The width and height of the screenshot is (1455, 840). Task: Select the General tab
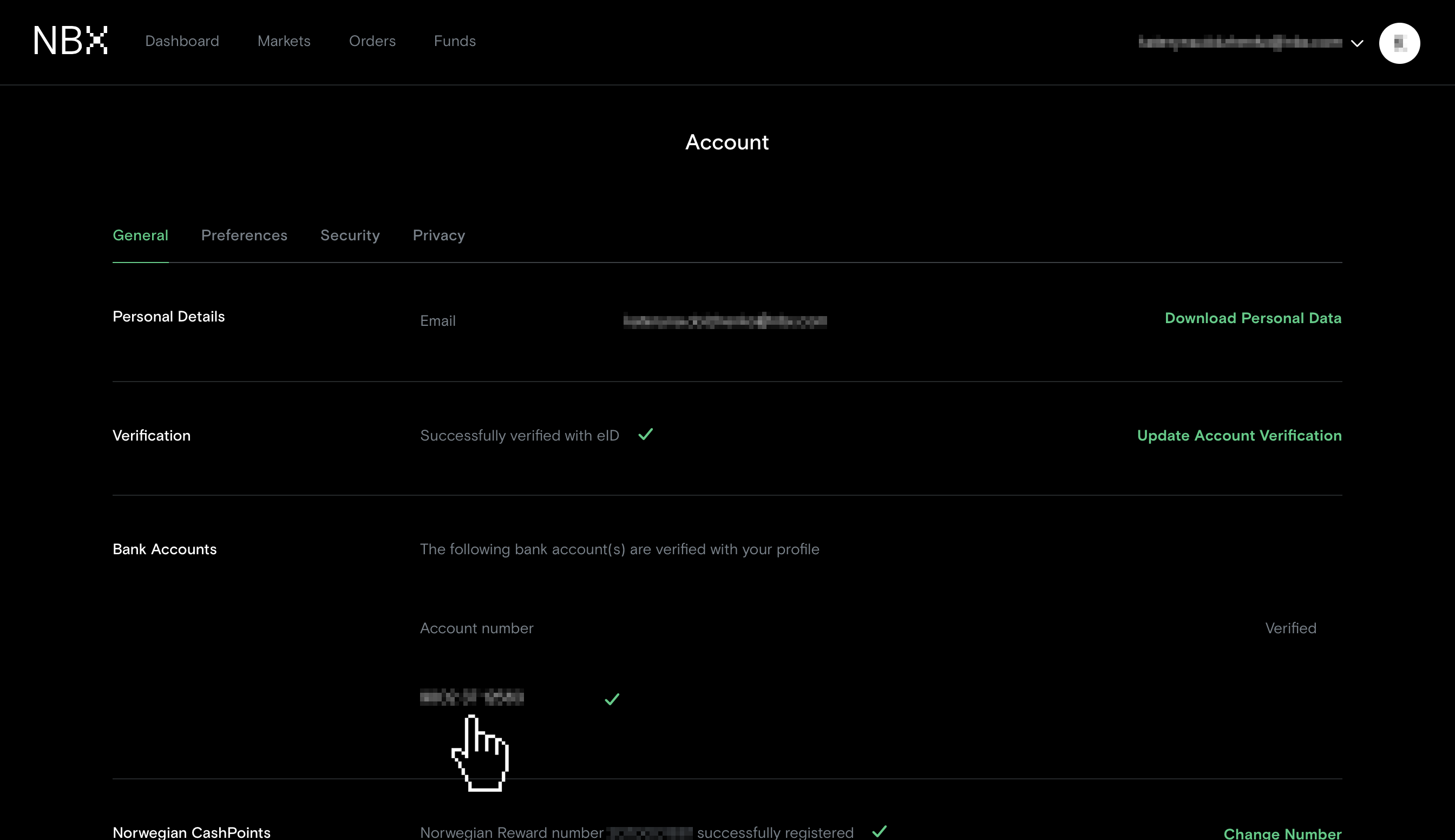click(x=140, y=235)
